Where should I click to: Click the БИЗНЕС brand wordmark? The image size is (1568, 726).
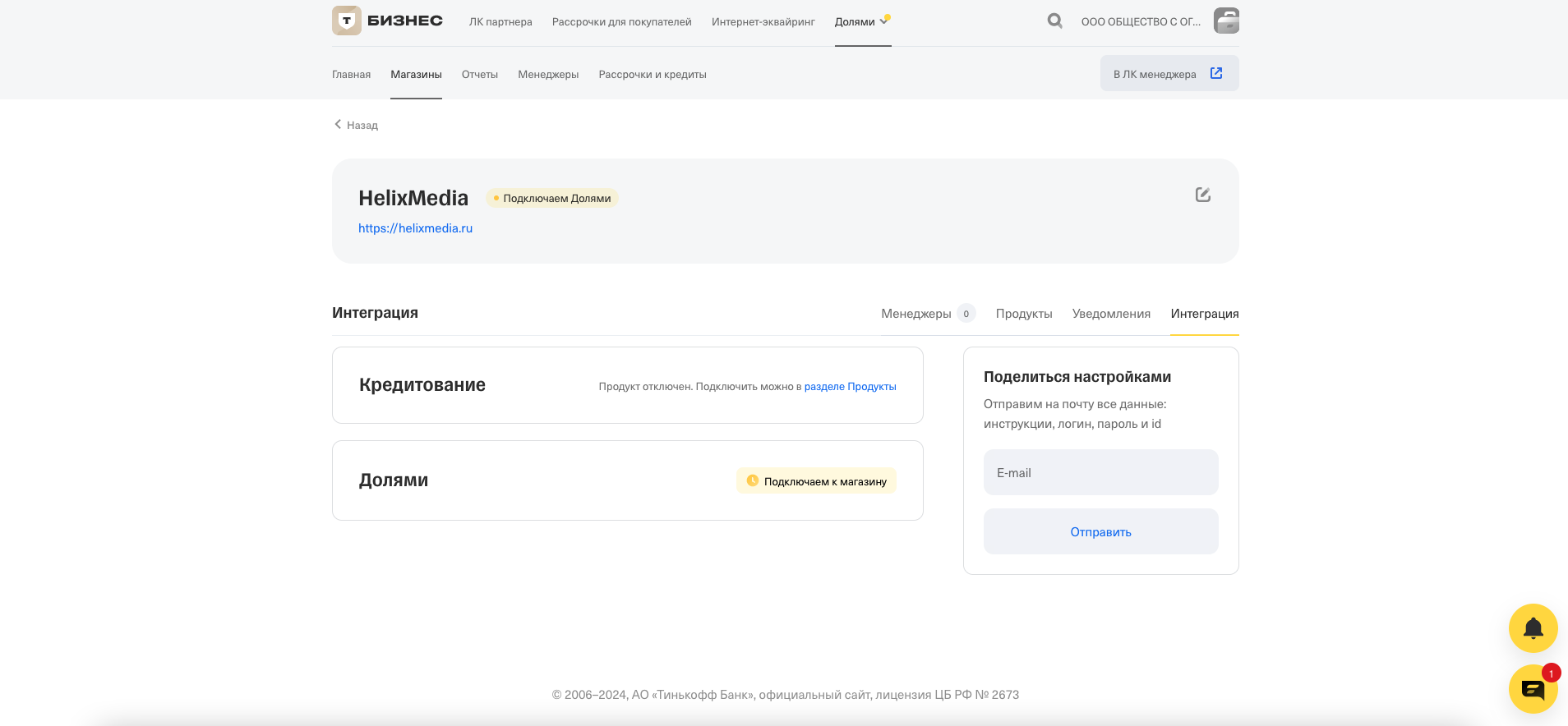[405, 21]
